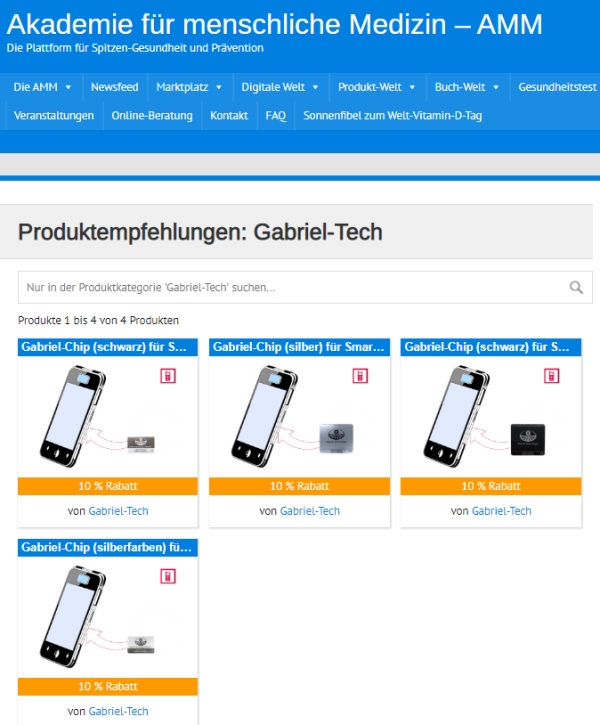Open the Newsfeed menu item
The width and height of the screenshot is (600, 725).
(115, 87)
